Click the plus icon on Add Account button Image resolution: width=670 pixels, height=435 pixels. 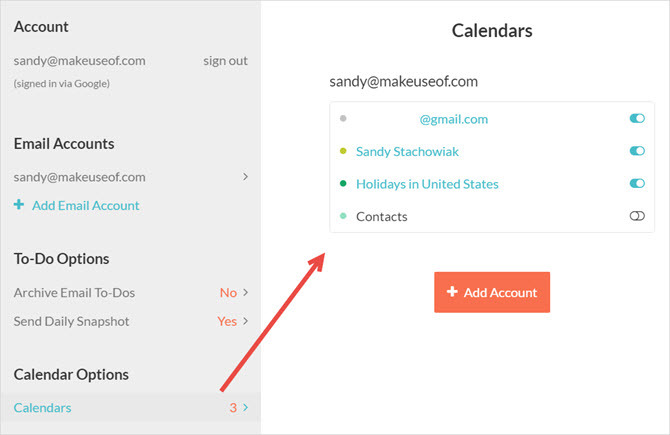point(452,292)
